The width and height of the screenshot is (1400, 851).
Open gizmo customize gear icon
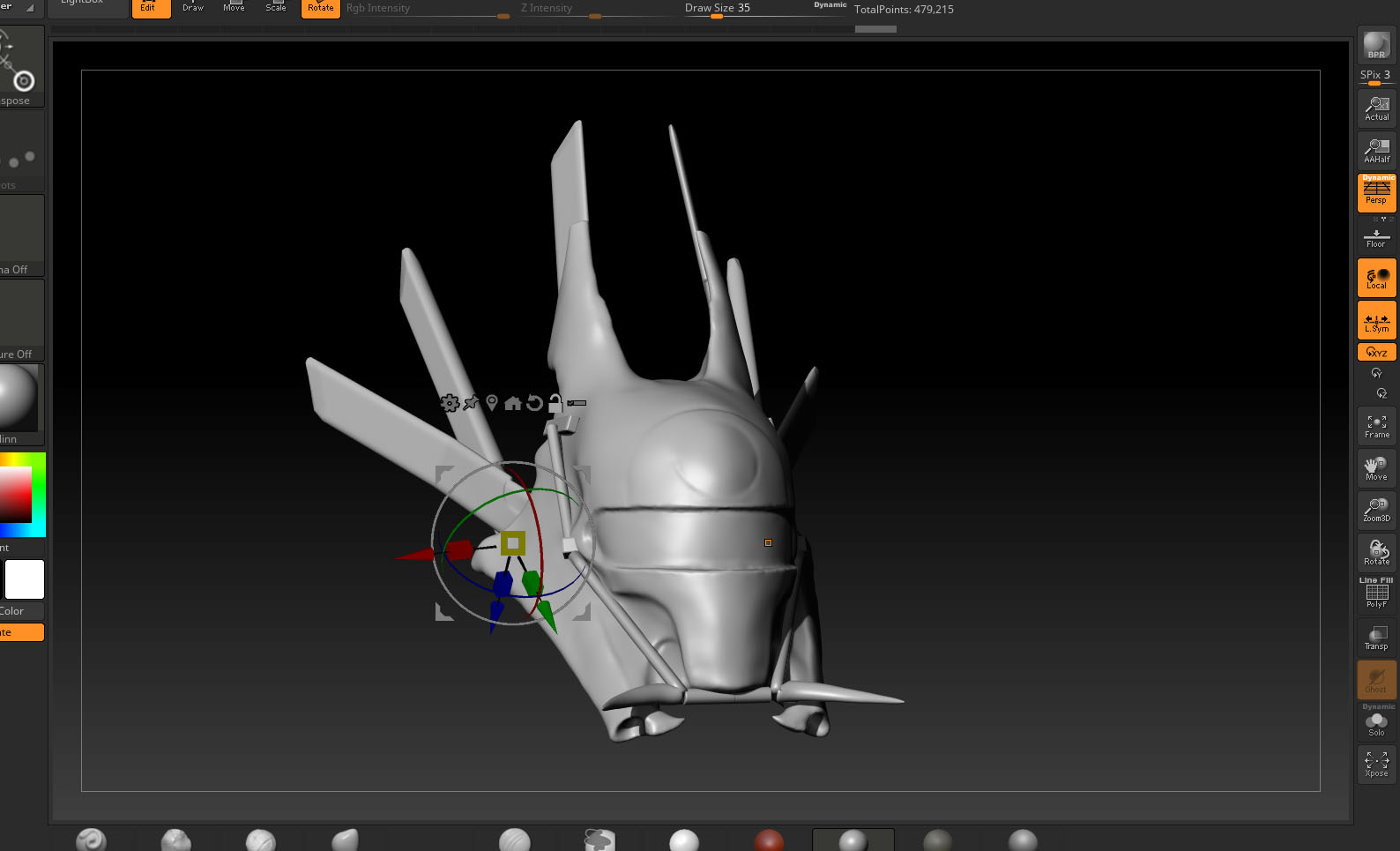click(450, 403)
